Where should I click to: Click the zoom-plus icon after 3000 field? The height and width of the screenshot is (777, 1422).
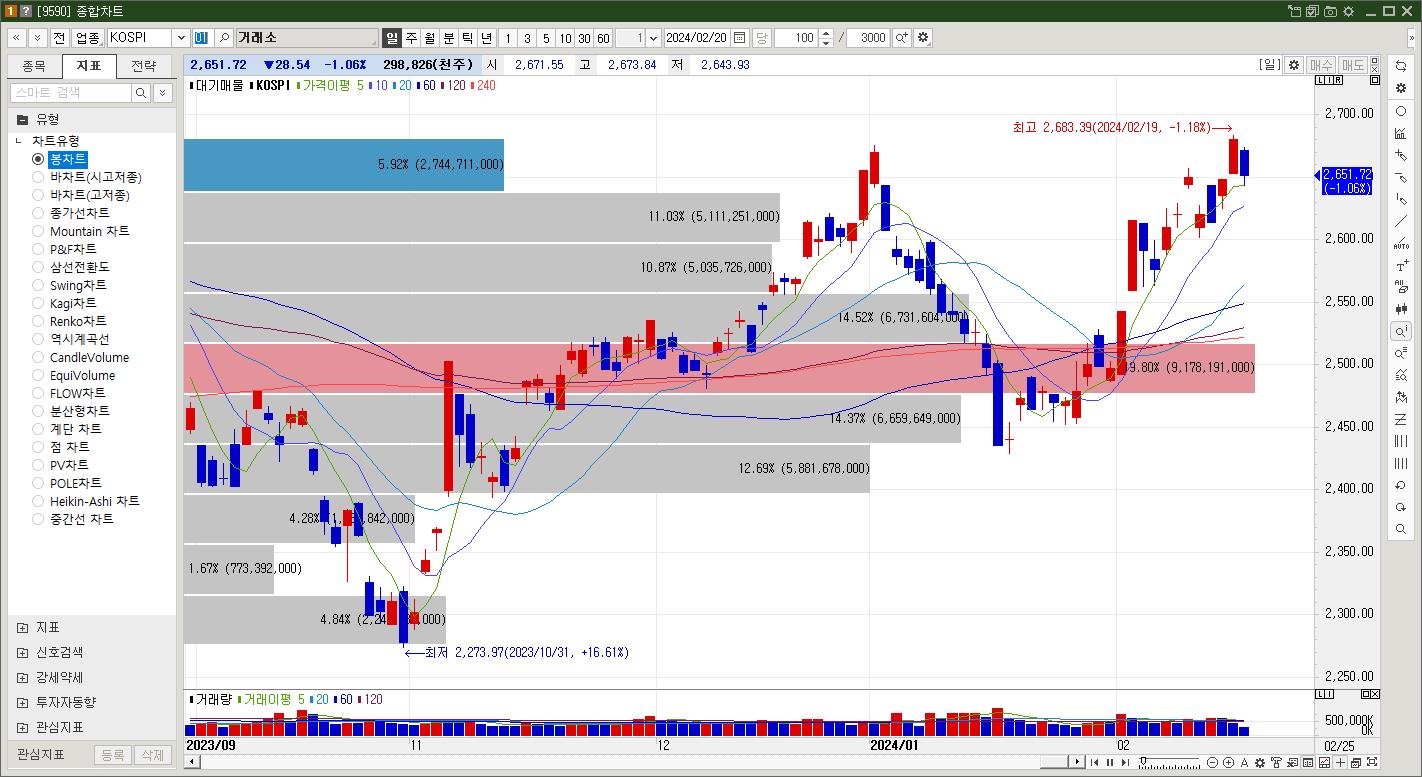tap(901, 38)
